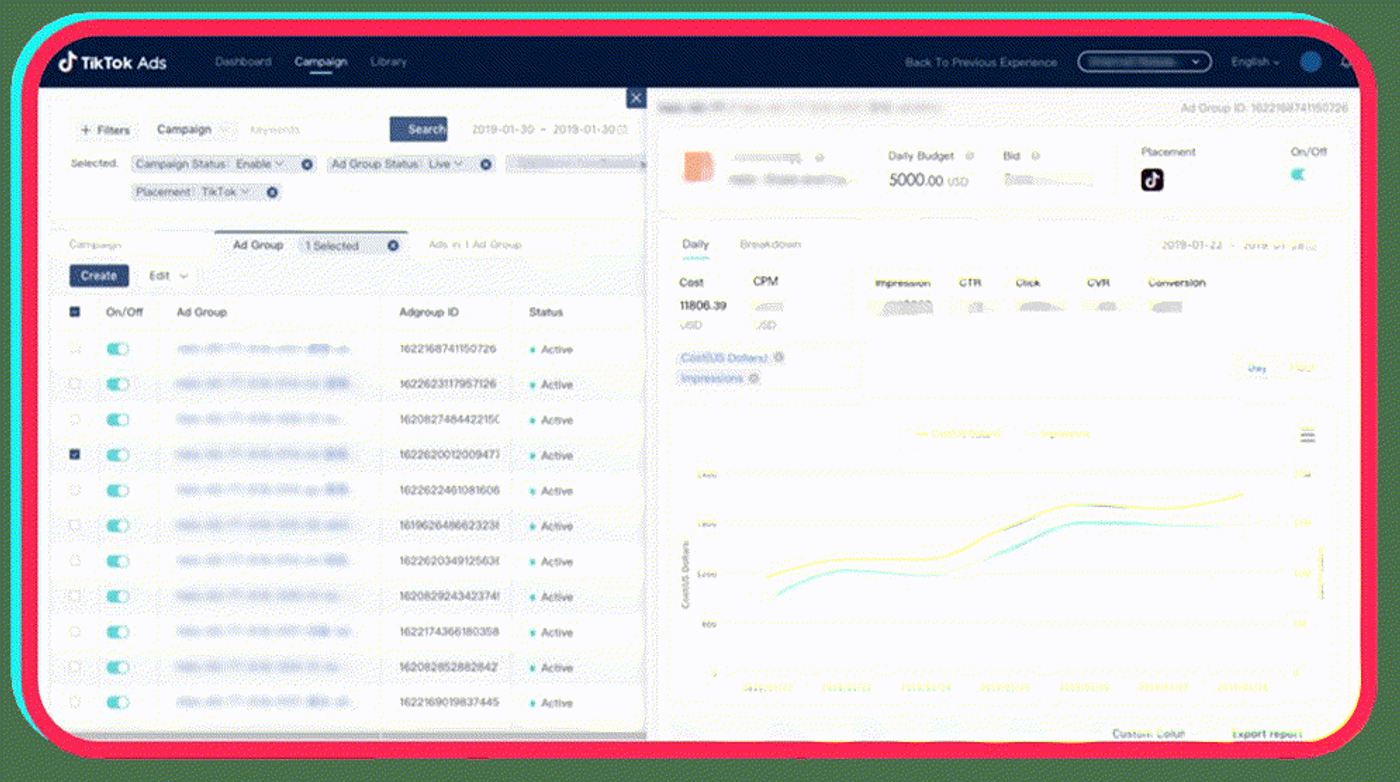The image size is (1400, 782).
Task: Click the TikTok Ads logo
Action: (112, 62)
